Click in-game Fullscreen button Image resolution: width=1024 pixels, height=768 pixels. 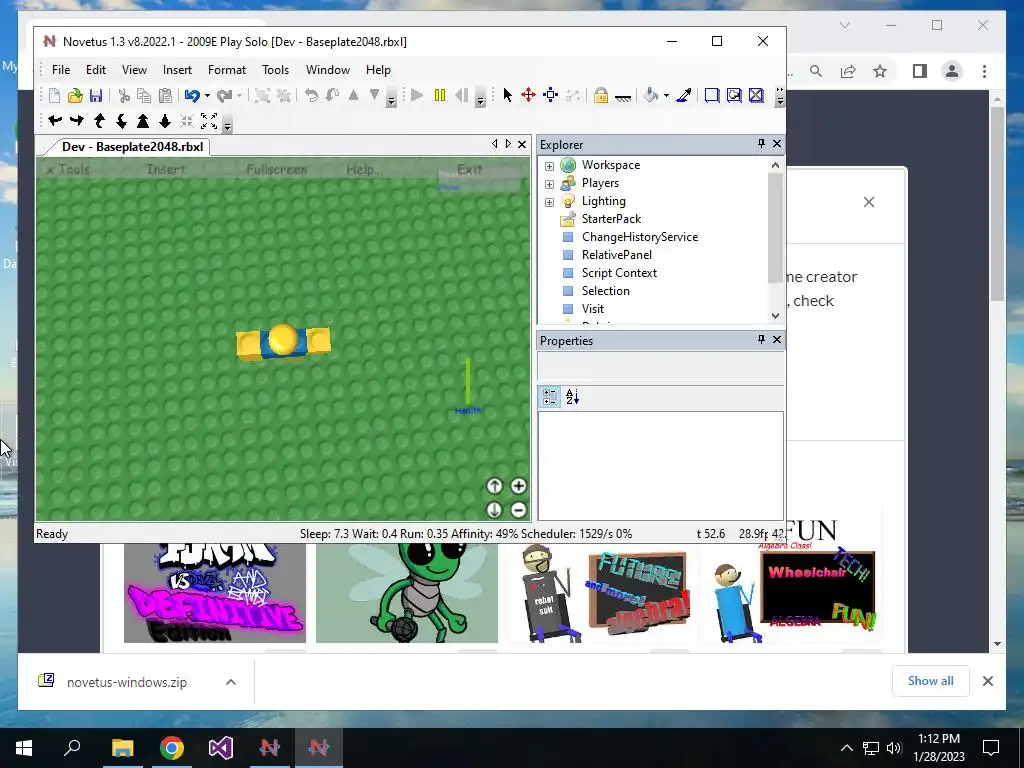tap(277, 169)
